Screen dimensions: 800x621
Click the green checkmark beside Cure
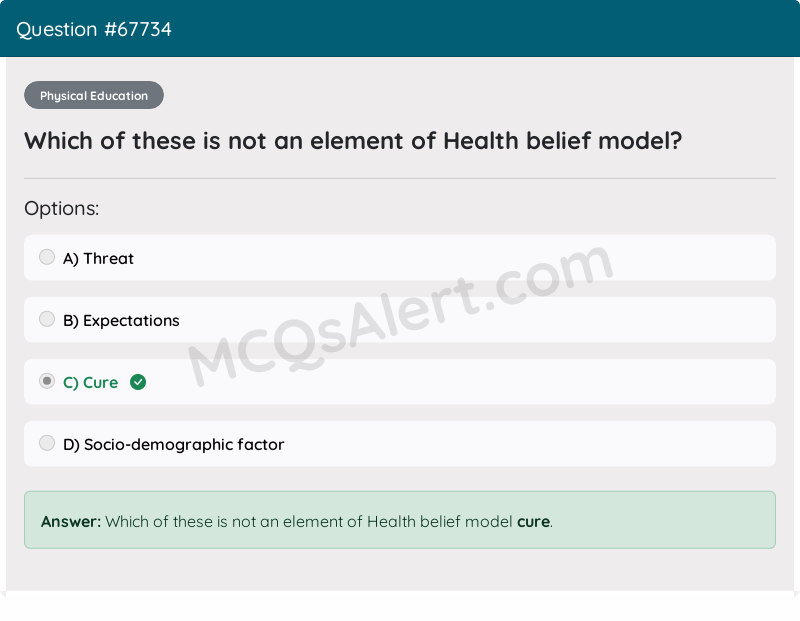tap(138, 382)
